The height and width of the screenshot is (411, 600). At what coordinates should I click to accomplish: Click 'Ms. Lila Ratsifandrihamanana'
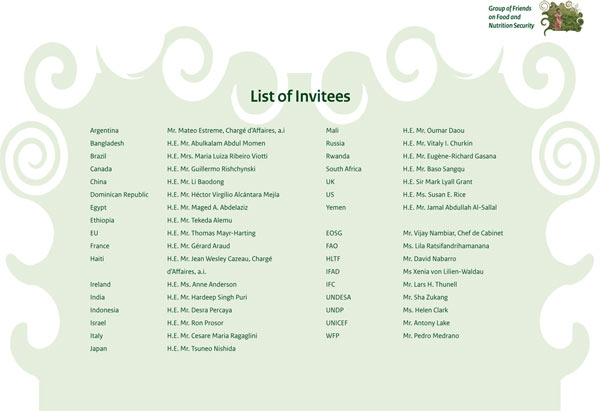(x=446, y=246)
